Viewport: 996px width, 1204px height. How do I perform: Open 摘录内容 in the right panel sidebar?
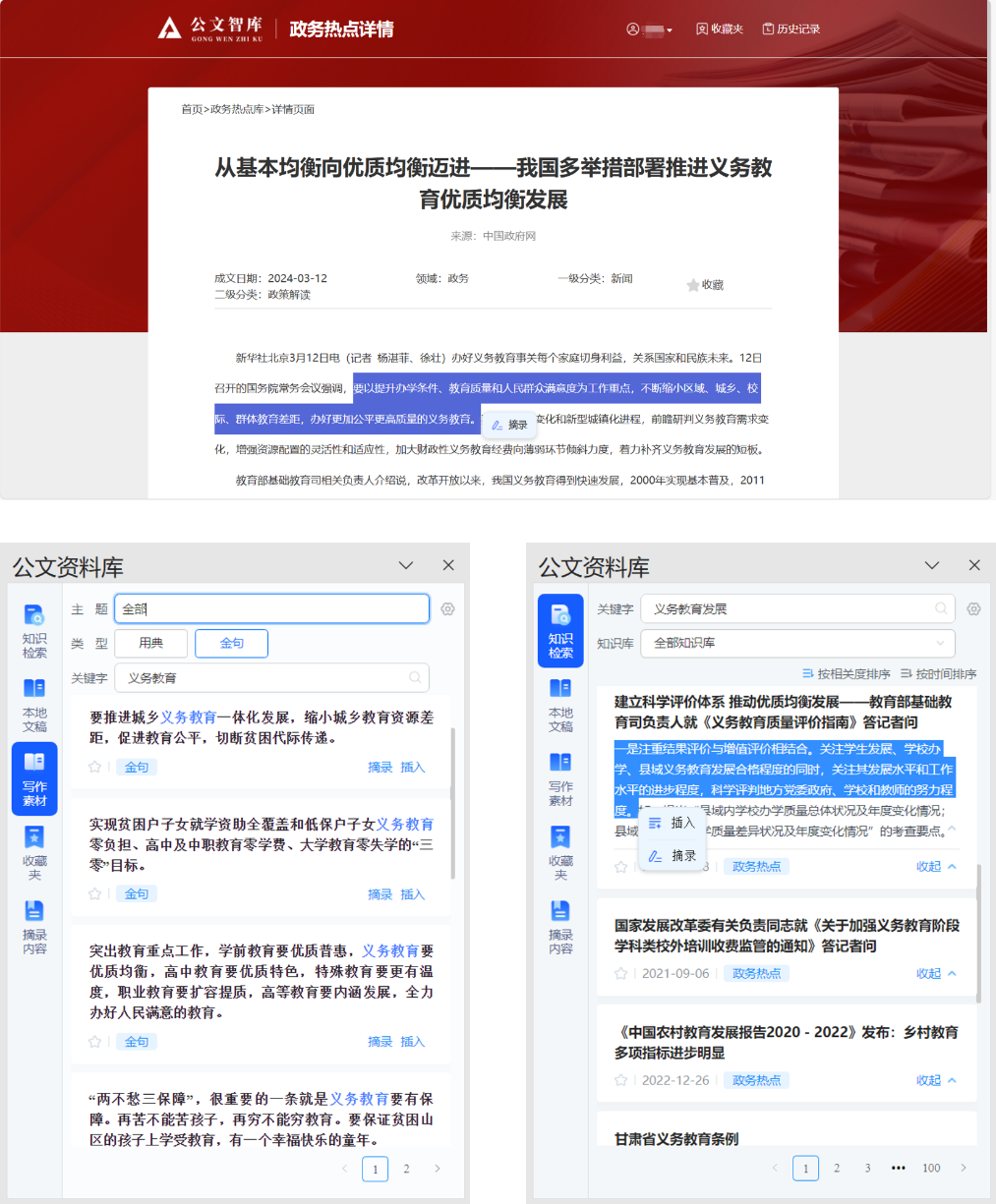point(560,927)
